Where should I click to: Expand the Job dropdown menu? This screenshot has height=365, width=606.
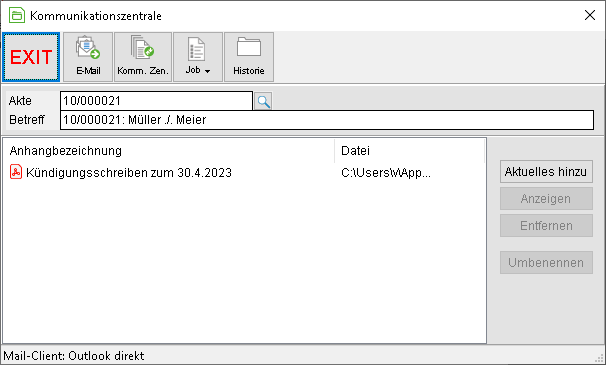coord(198,57)
